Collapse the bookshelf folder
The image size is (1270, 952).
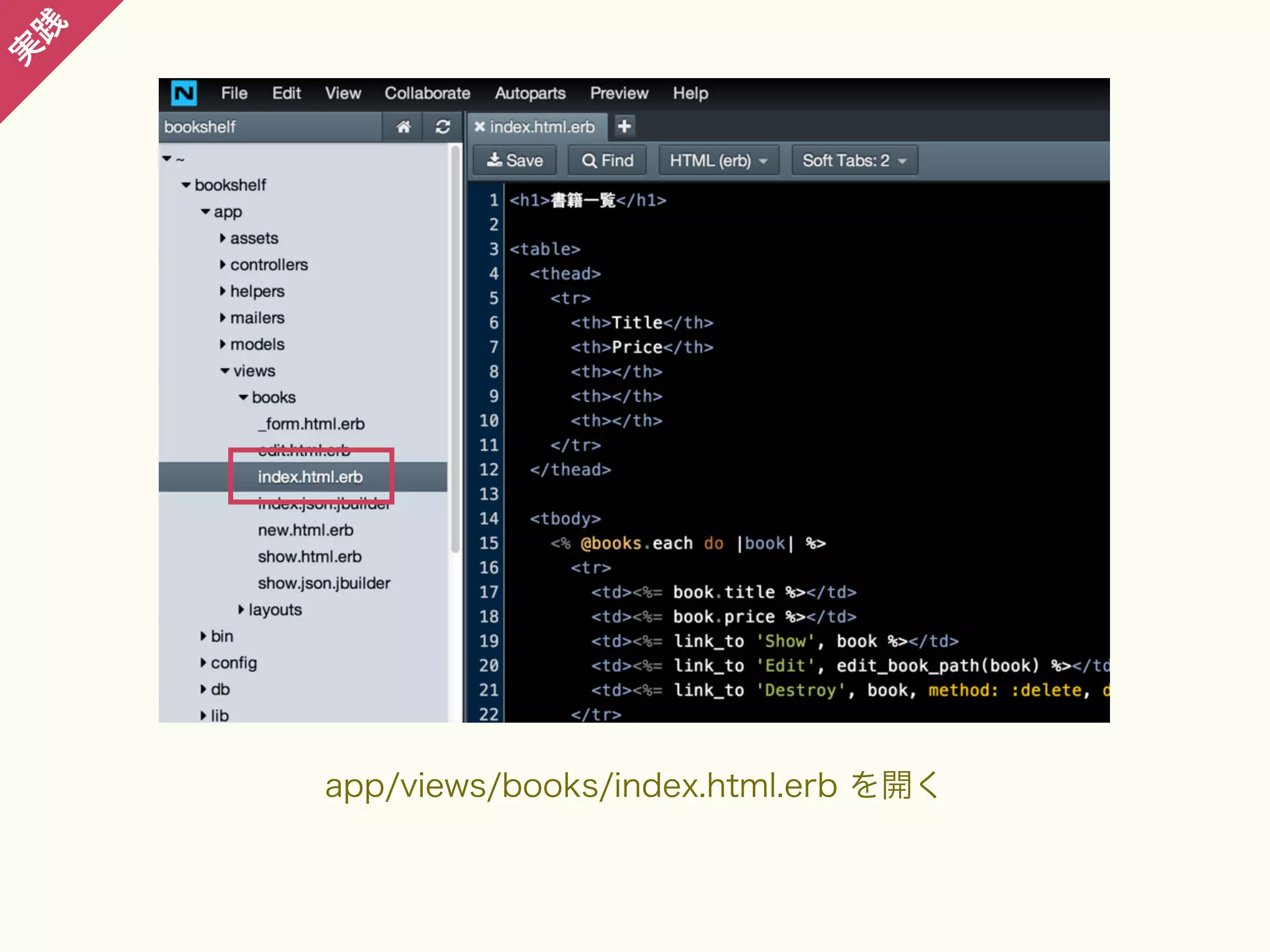(x=185, y=185)
